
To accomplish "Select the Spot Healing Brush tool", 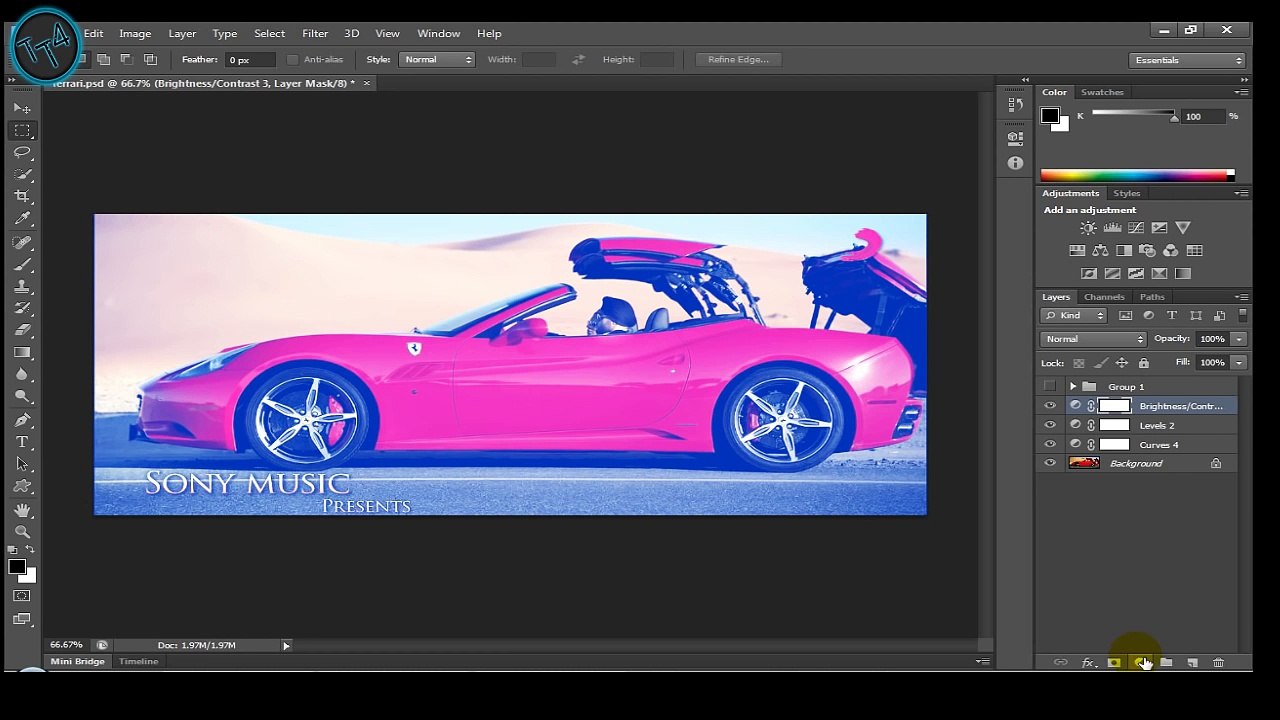I will (22, 243).
